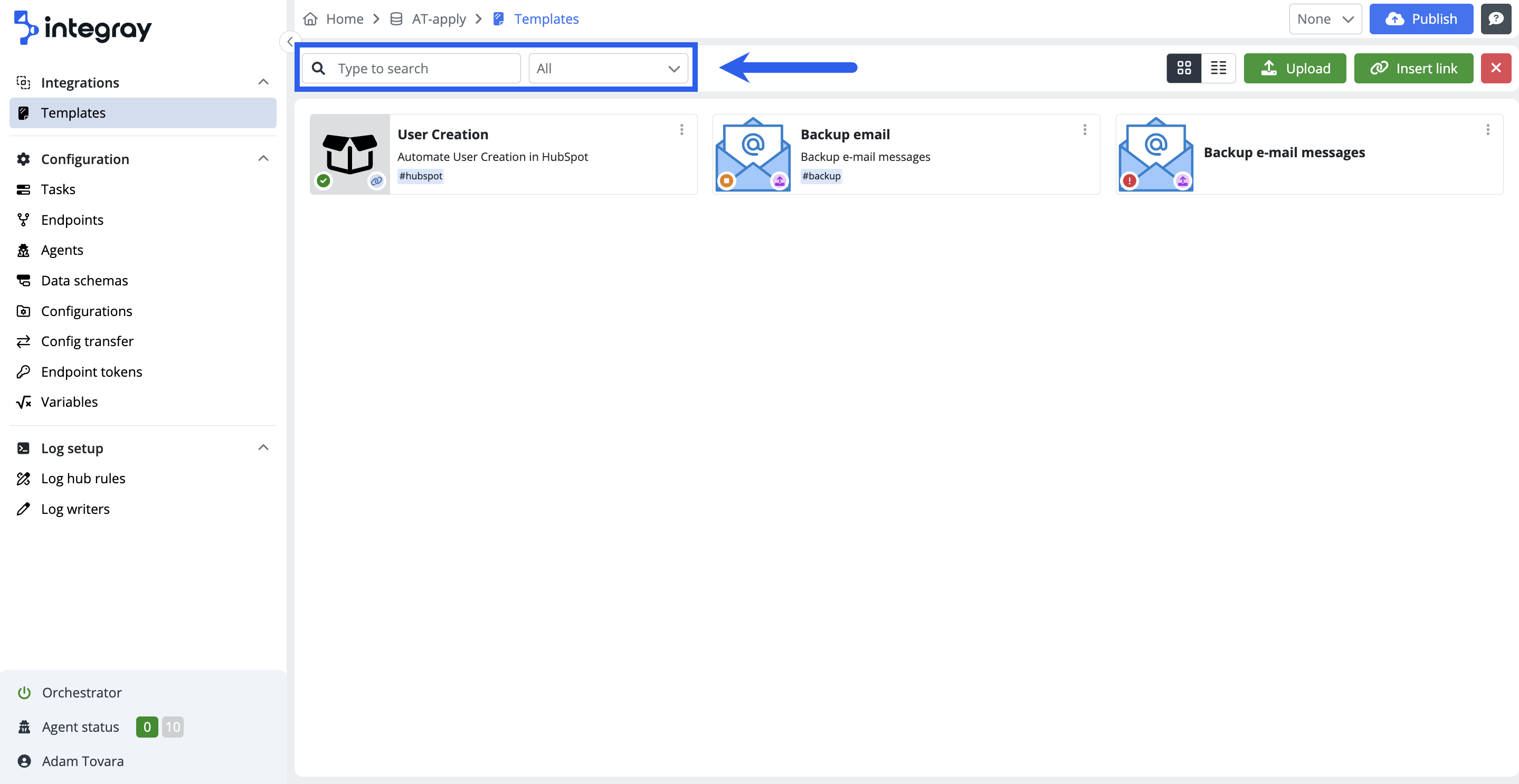Click the red X button
This screenshot has width=1519, height=784.
[x=1495, y=68]
